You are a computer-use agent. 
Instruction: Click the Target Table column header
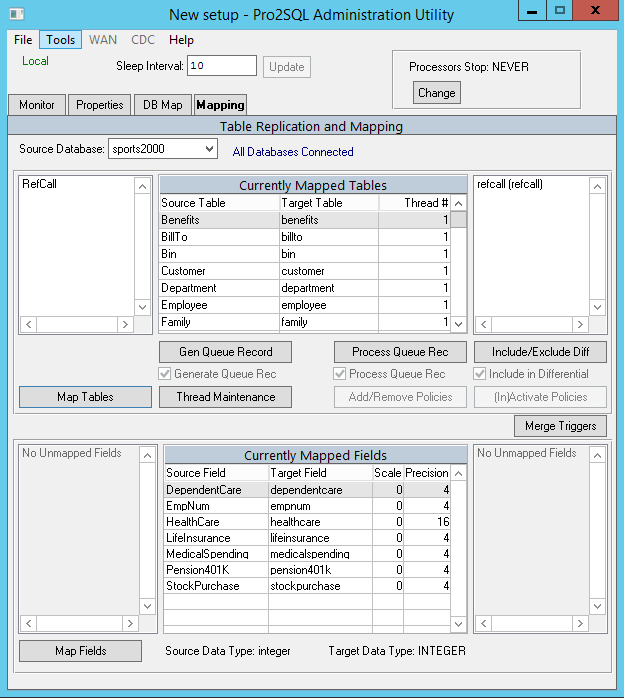(x=329, y=203)
